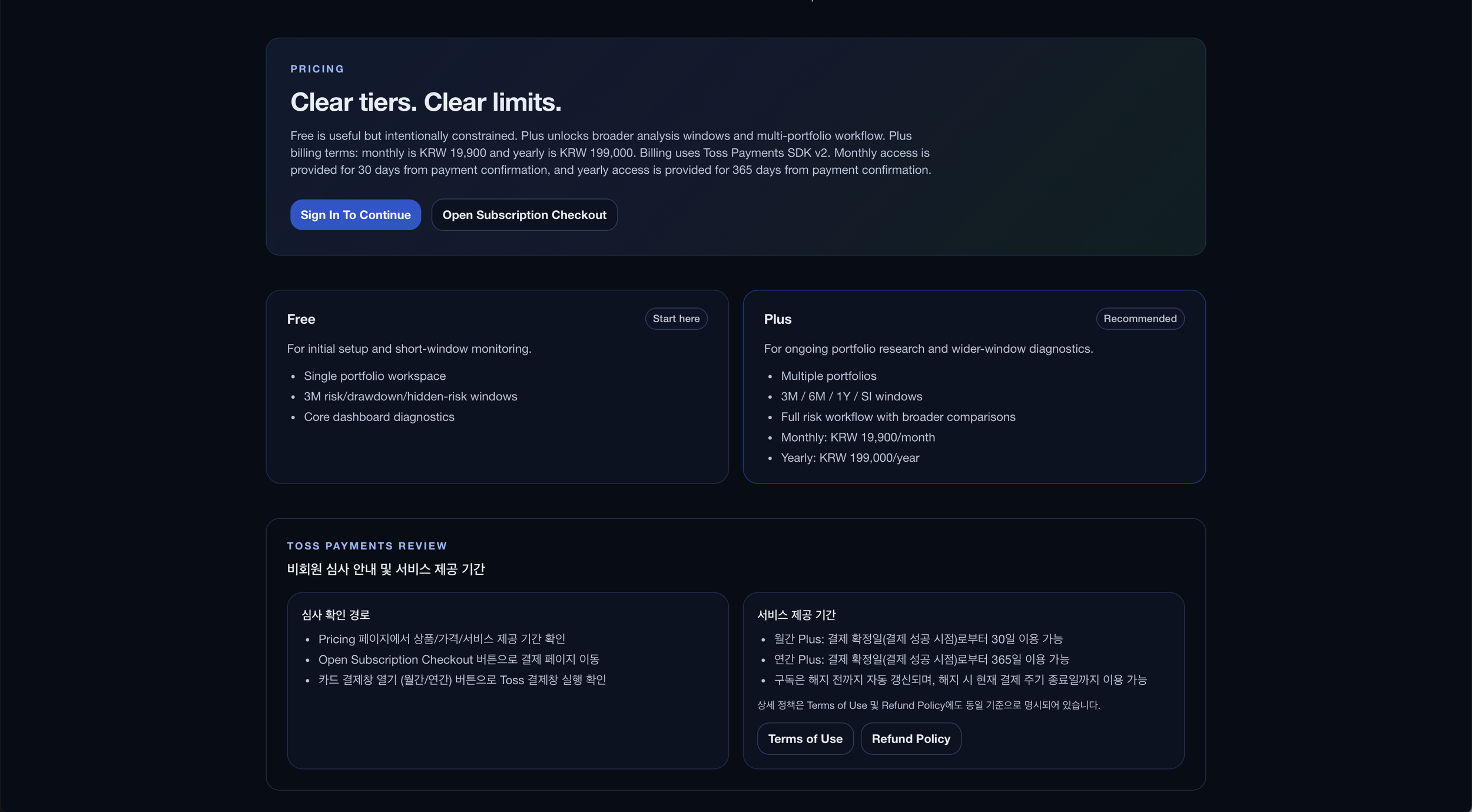Image resolution: width=1472 pixels, height=812 pixels.
Task: Click the PRICING section label
Action: click(317, 69)
